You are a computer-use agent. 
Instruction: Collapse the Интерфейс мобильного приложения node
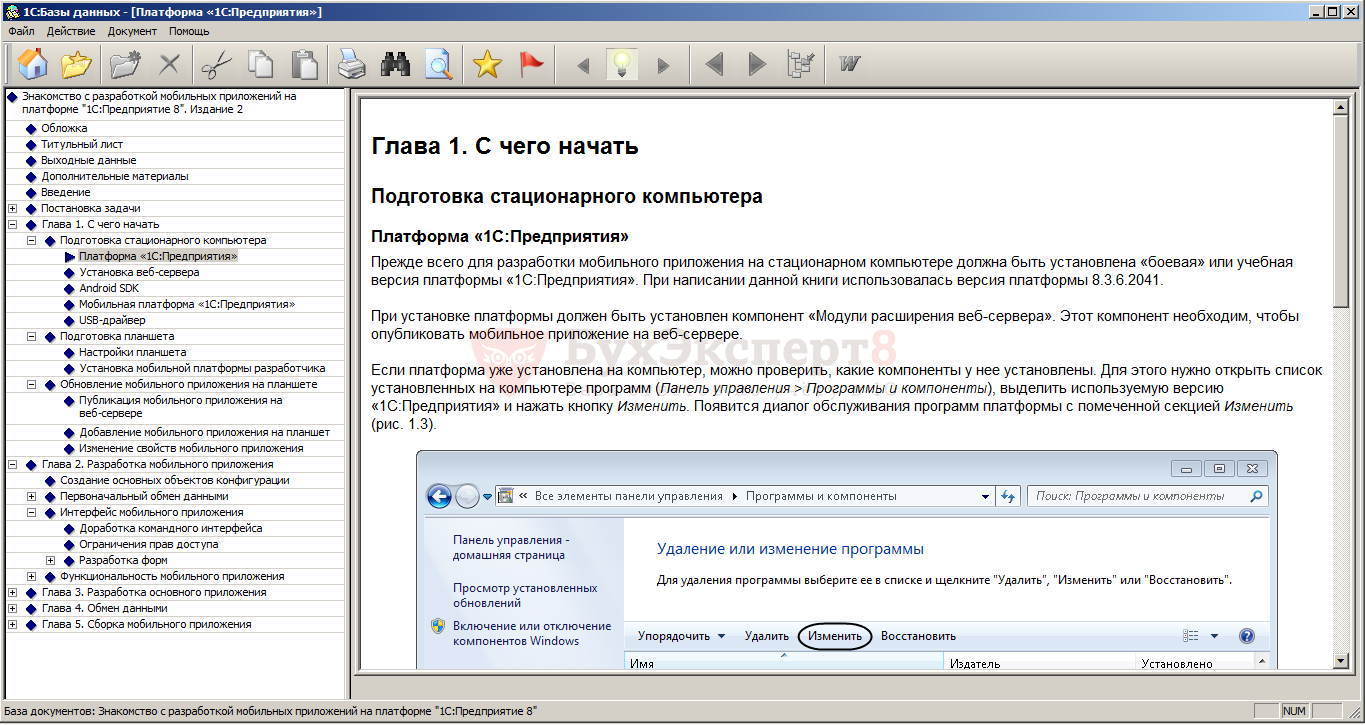[31, 512]
